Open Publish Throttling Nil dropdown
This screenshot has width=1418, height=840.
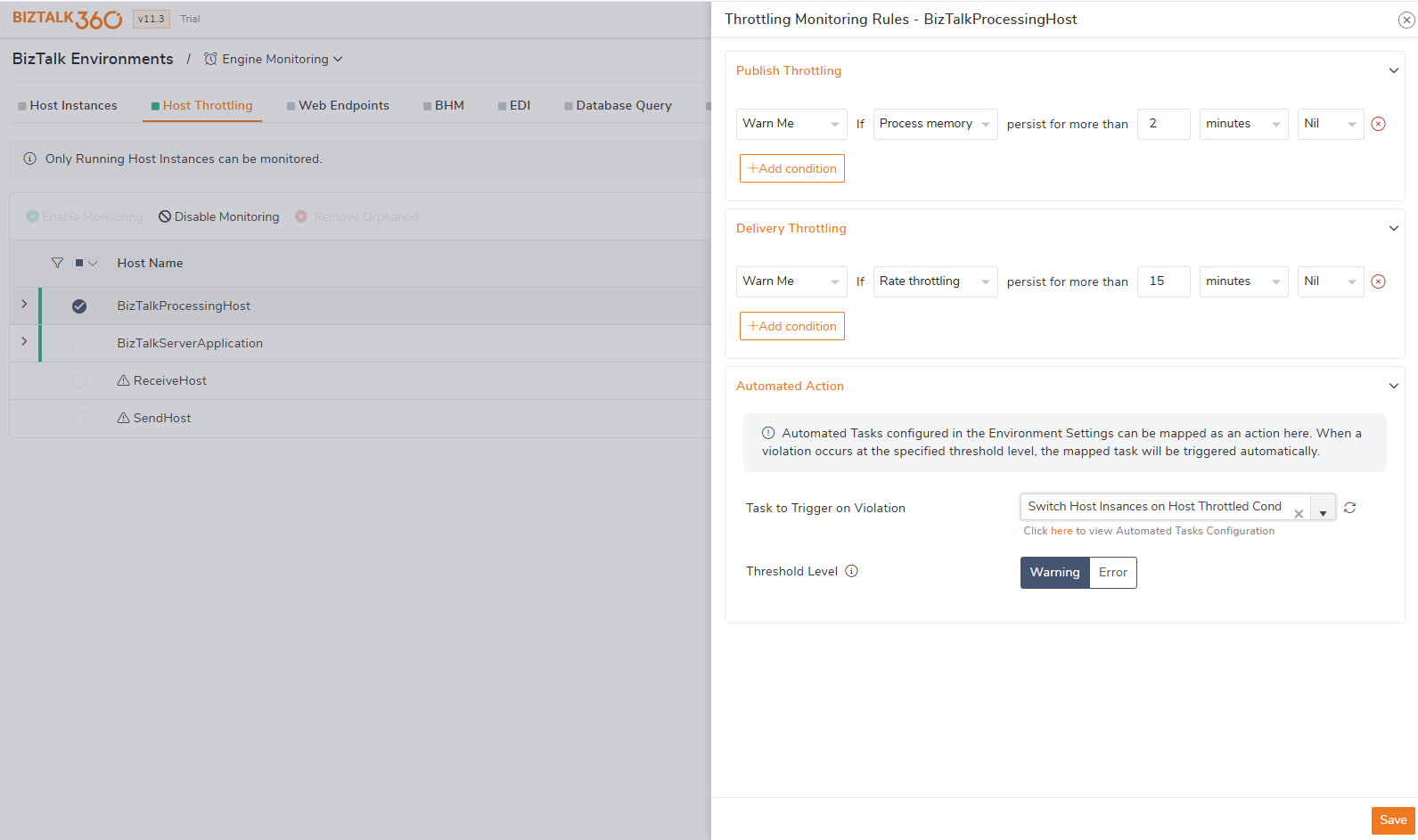tap(1331, 124)
